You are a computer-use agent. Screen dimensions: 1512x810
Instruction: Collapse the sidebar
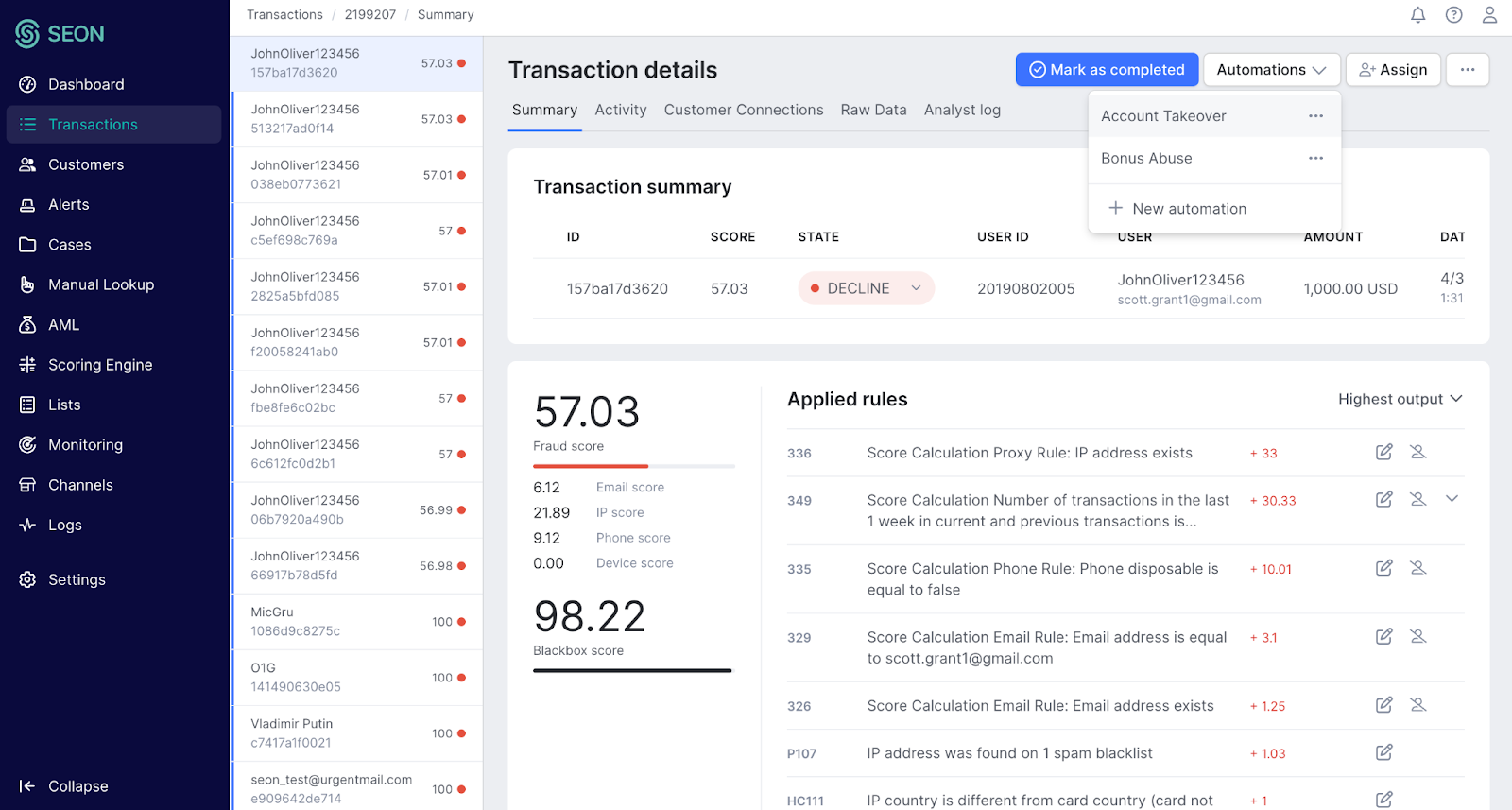(x=63, y=786)
